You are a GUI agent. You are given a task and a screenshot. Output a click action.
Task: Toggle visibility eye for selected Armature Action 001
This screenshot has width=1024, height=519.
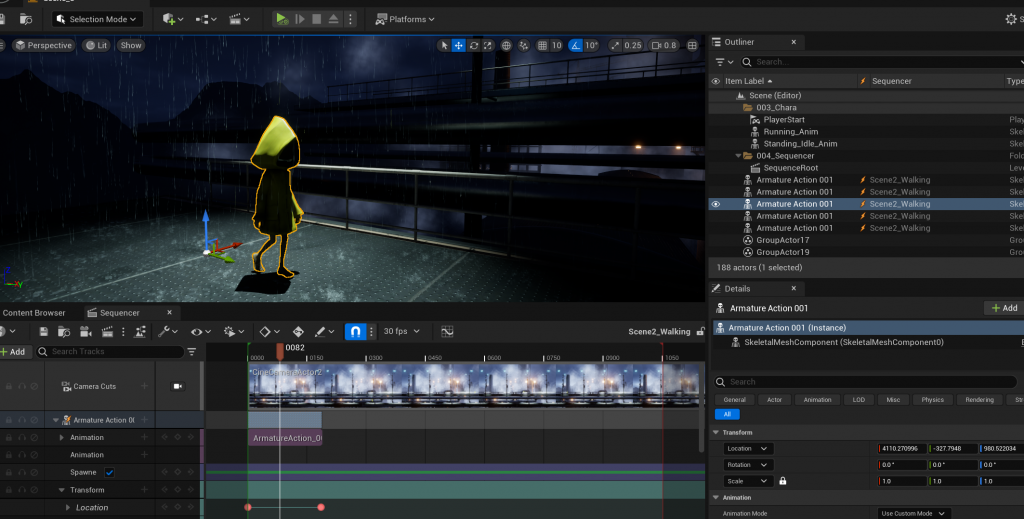[x=715, y=204]
